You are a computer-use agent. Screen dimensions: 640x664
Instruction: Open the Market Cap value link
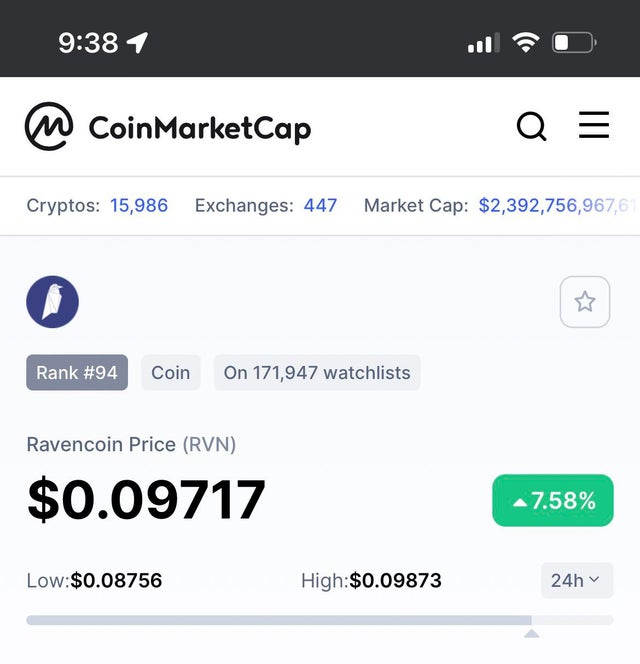(x=558, y=206)
